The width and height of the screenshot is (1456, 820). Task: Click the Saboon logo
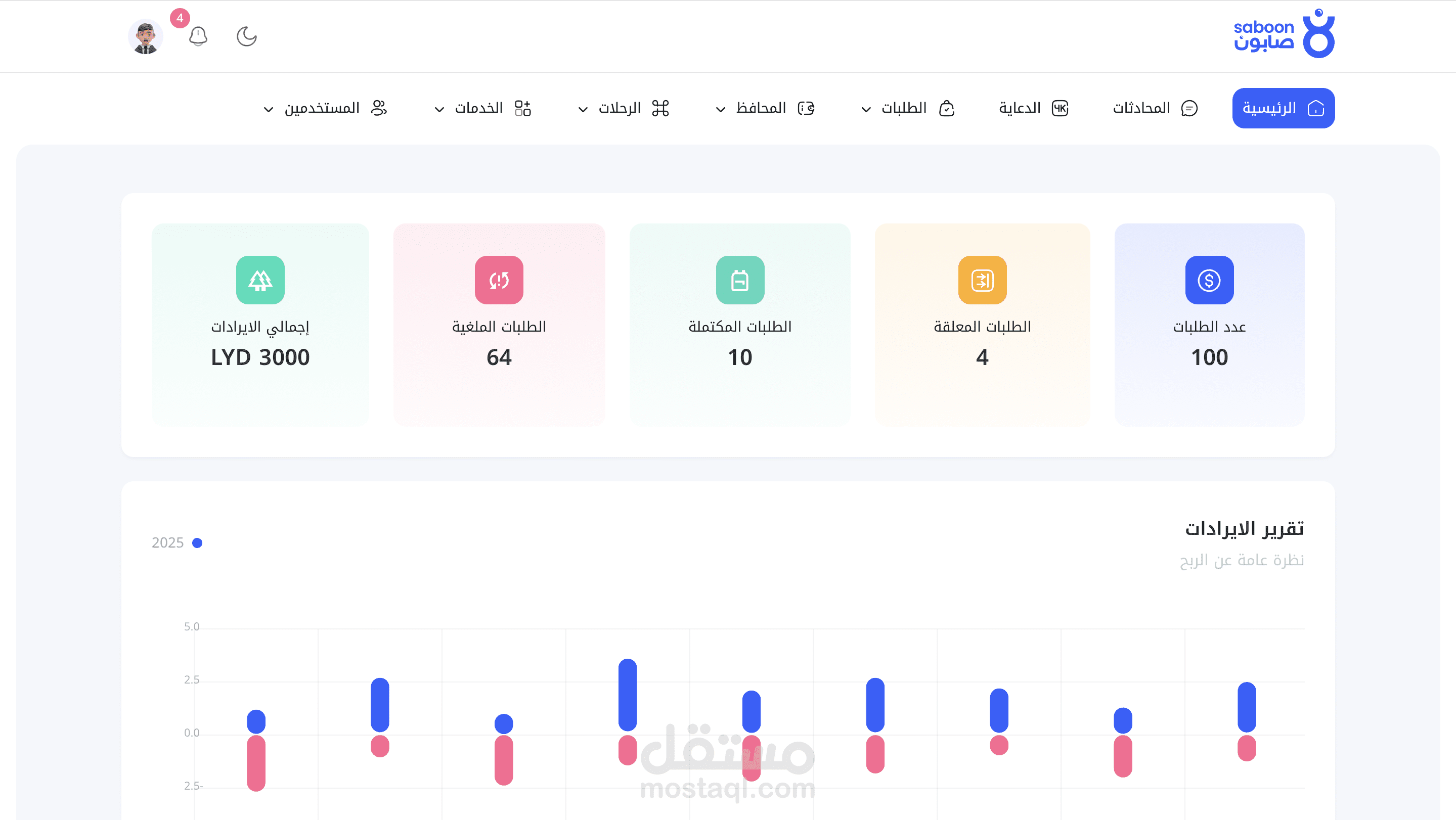click(1284, 34)
